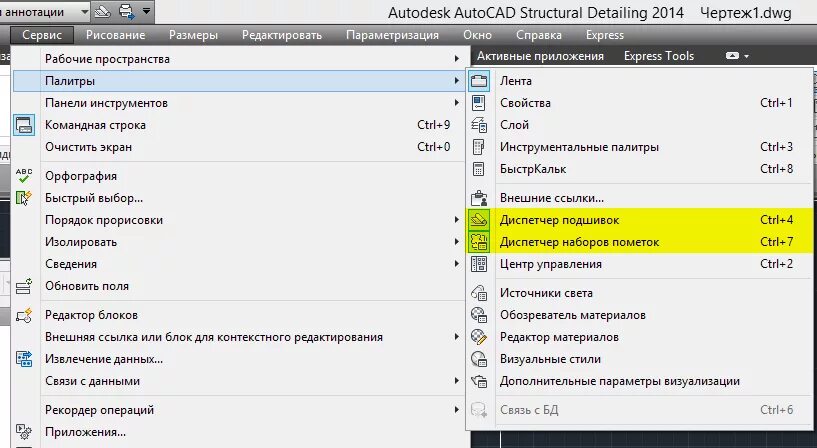Open the quick access toolbar customize arrow
Image resolution: width=817 pixels, height=448 pixels.
(x=147, y=11)
